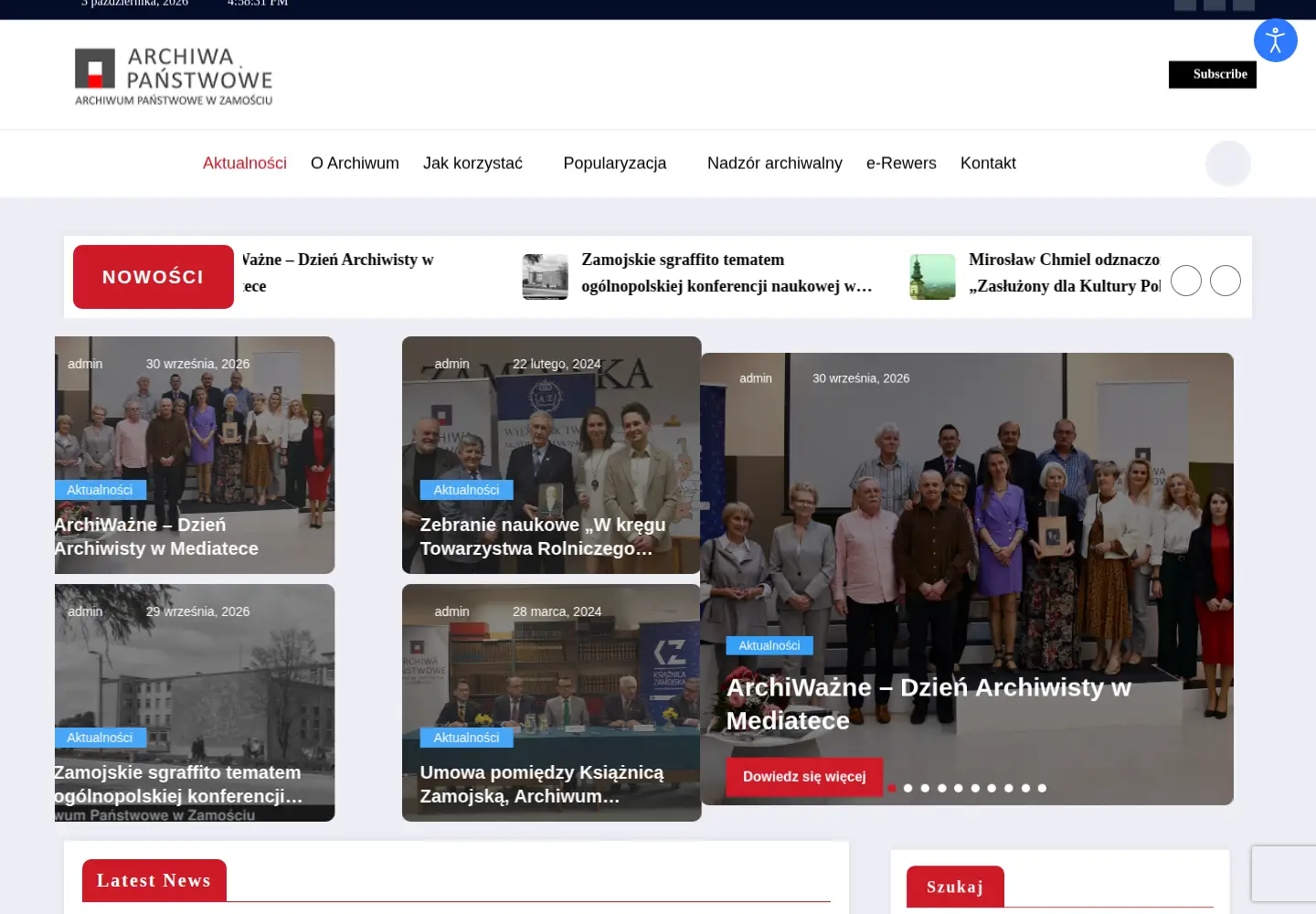Expand the Jak korzystać menu
Image resolution: width=1316 pixels, height=914 pixels.
pyautogui.click(x=473, y=163)
